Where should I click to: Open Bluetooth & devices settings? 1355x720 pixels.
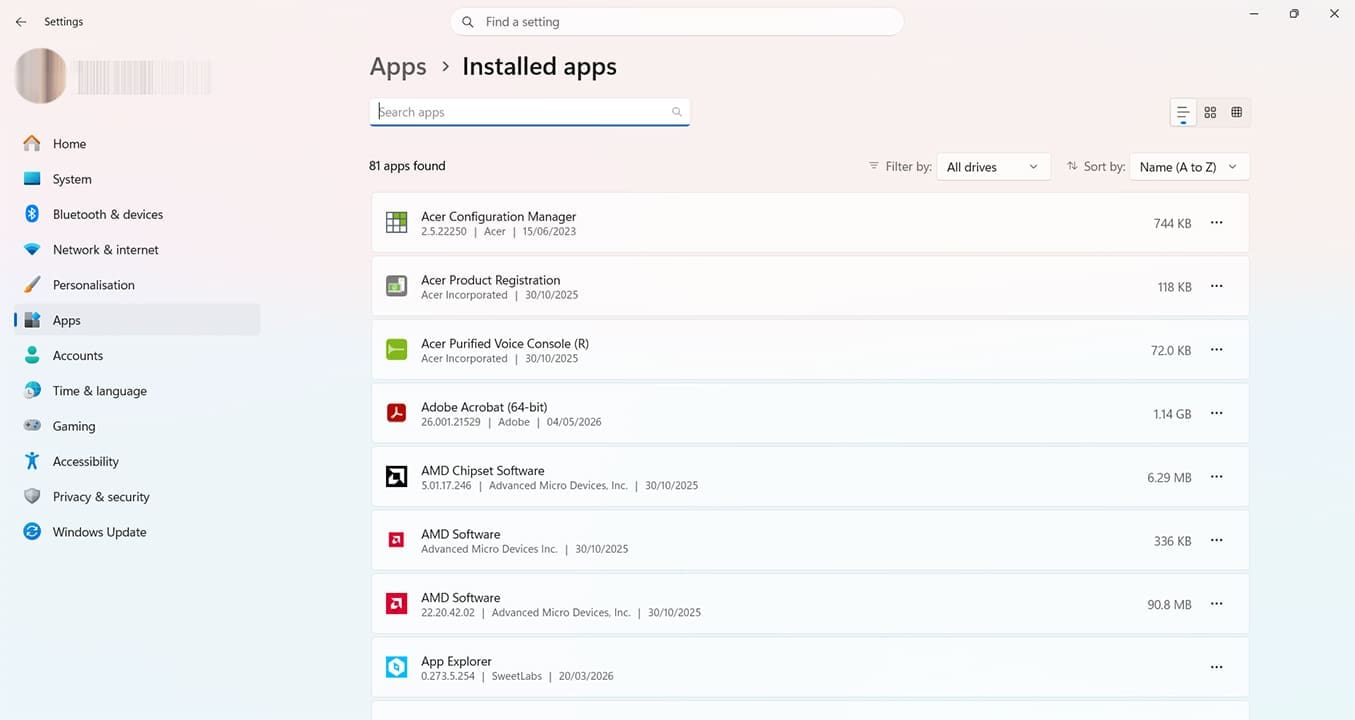(x=137, y=214)
